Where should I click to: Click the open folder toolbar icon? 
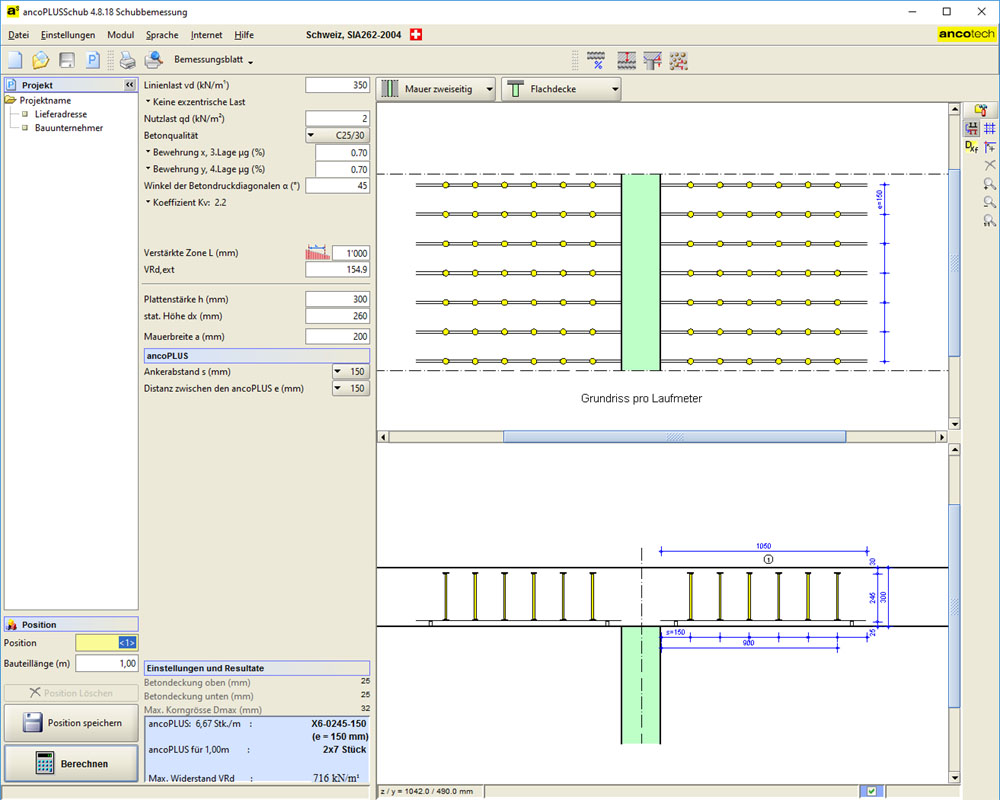(x=41, y=60)
